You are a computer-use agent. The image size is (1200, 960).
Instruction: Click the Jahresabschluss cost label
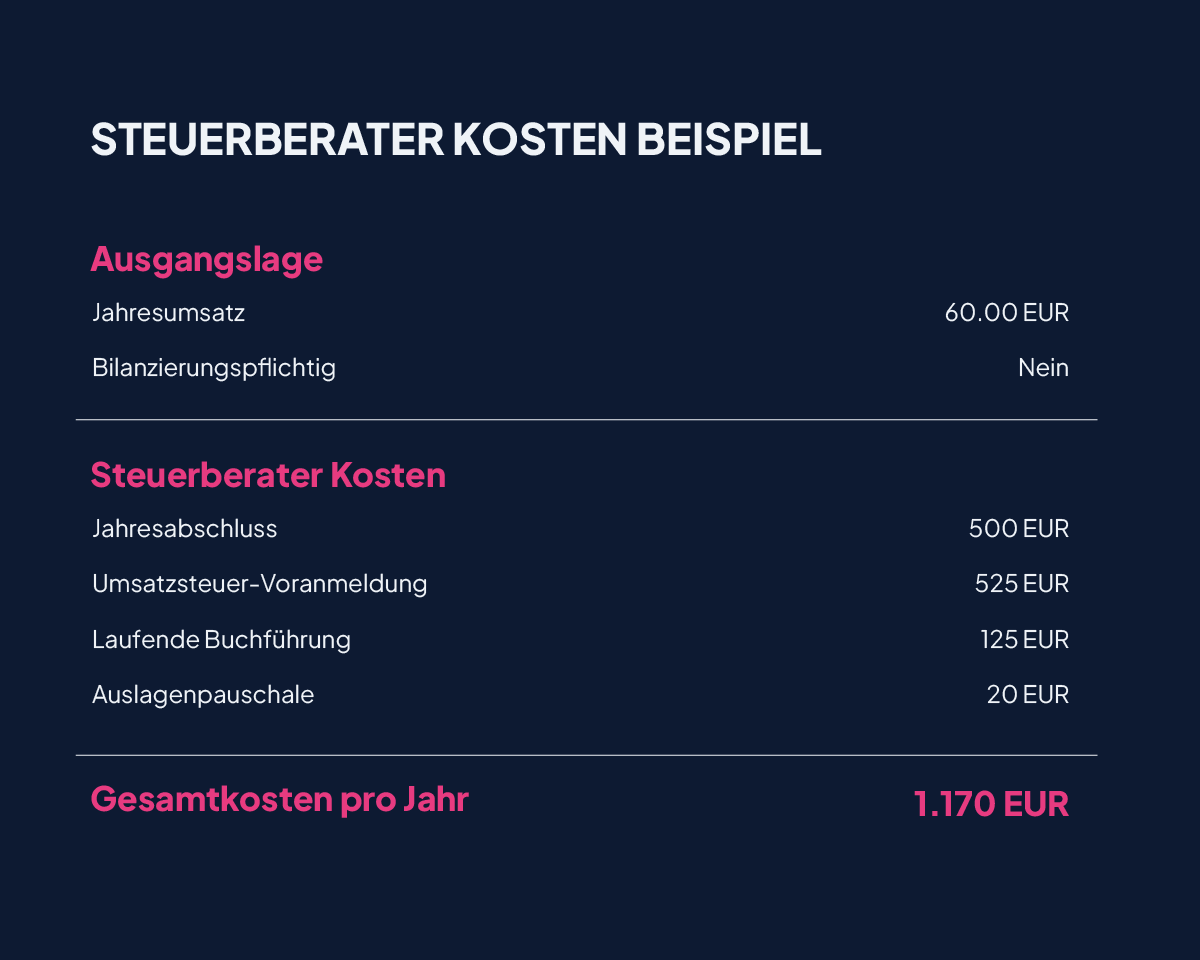pos(184,528)
